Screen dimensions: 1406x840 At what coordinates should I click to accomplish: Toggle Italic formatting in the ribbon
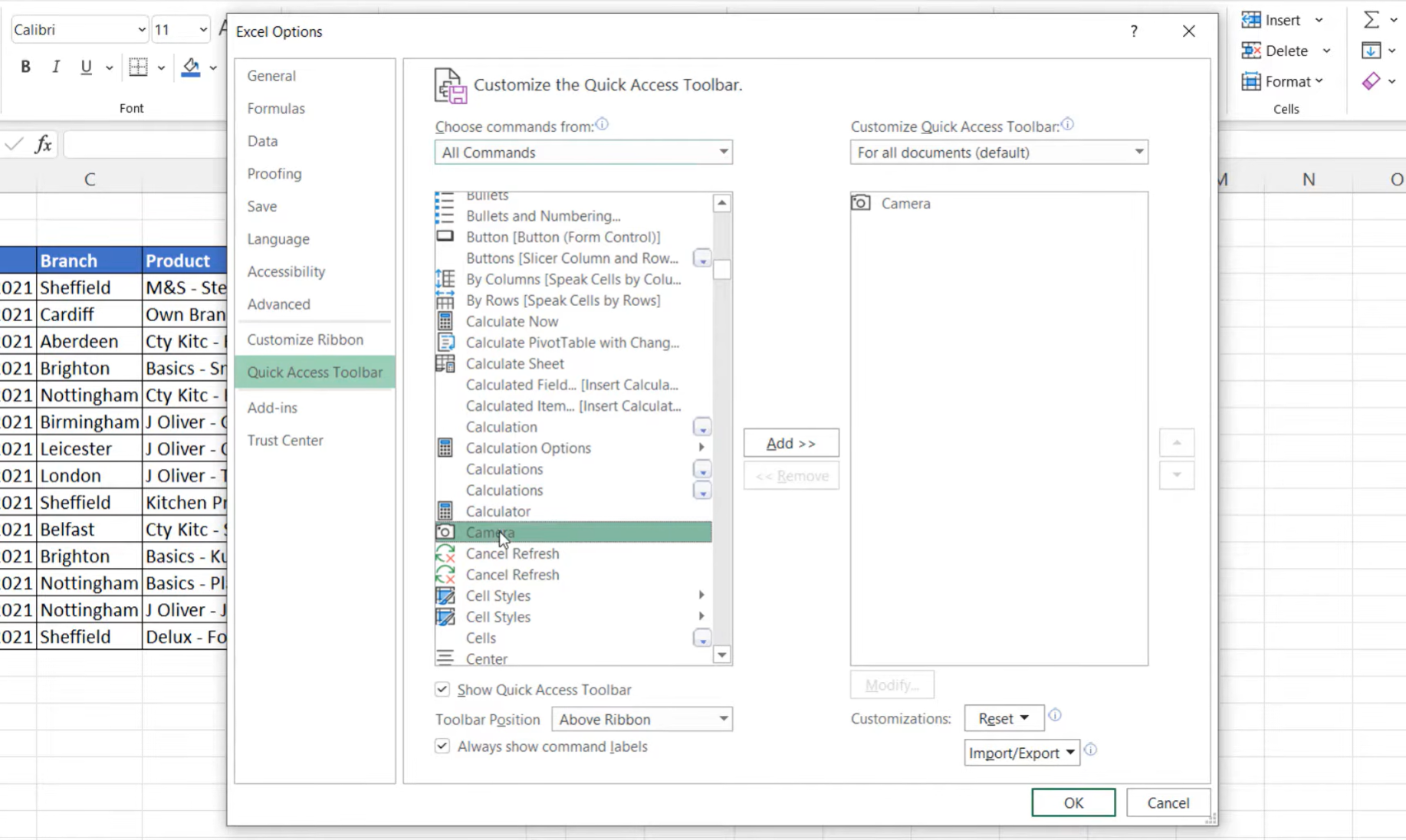pyautogui.click(x=55, y=67)
